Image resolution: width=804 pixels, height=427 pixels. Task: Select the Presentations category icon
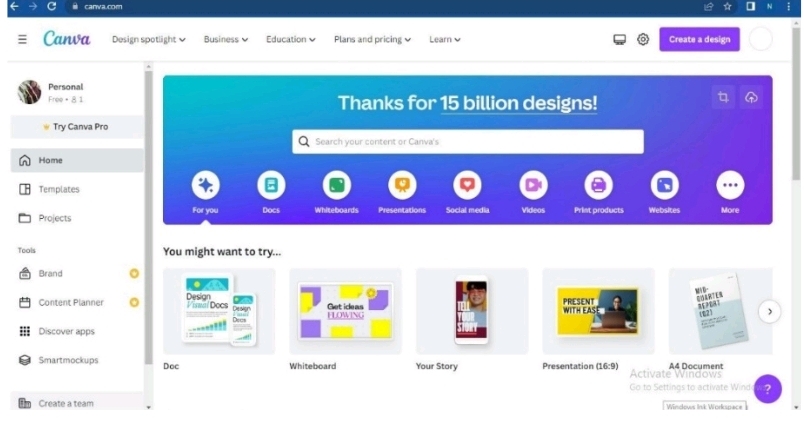(x=403, y=185)
